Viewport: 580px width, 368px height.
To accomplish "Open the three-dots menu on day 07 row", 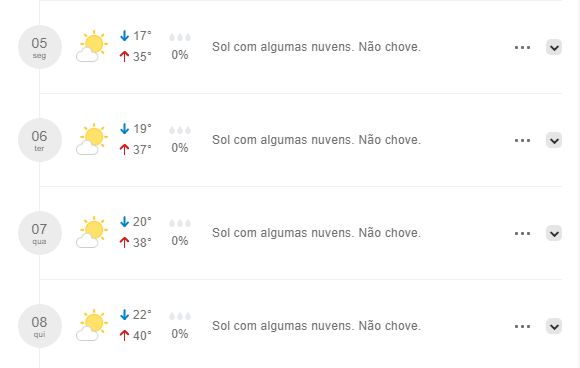I will [x=522, y=233].
